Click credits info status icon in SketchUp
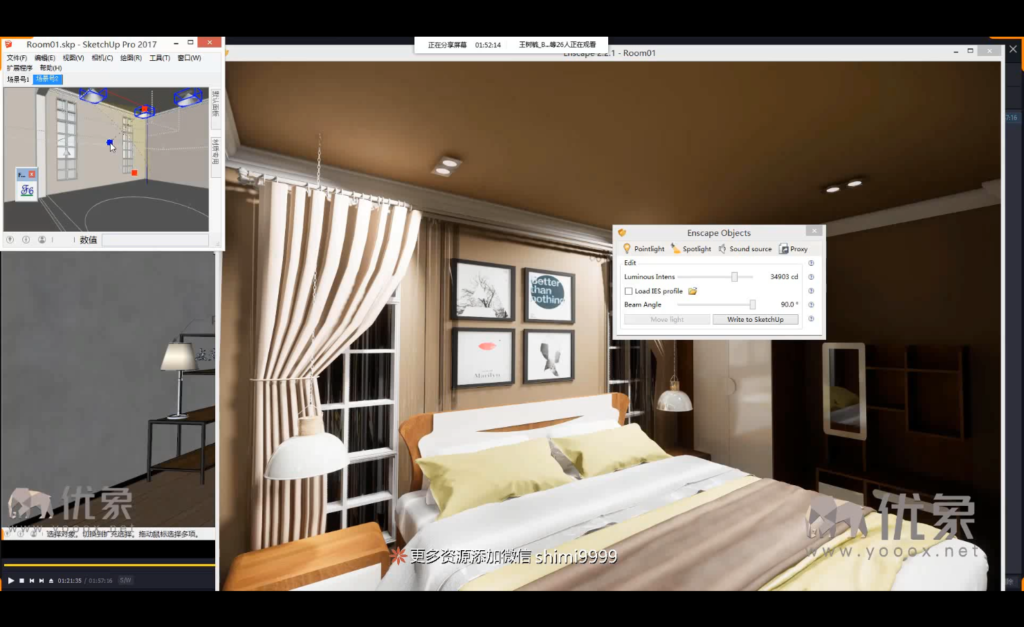The height and width of the screenshot is (627, 1024). click(26, 240)
